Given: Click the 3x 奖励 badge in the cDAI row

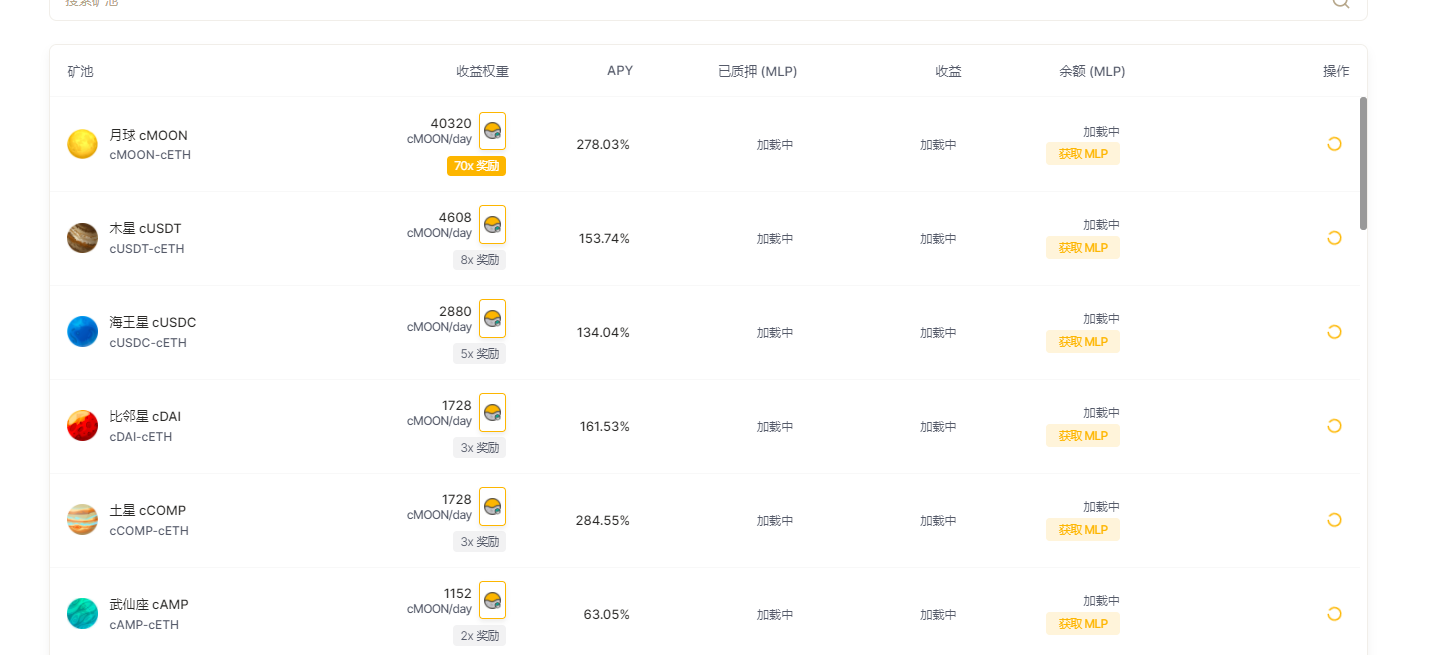Looking at the screenshot, I should coord(479,448).
